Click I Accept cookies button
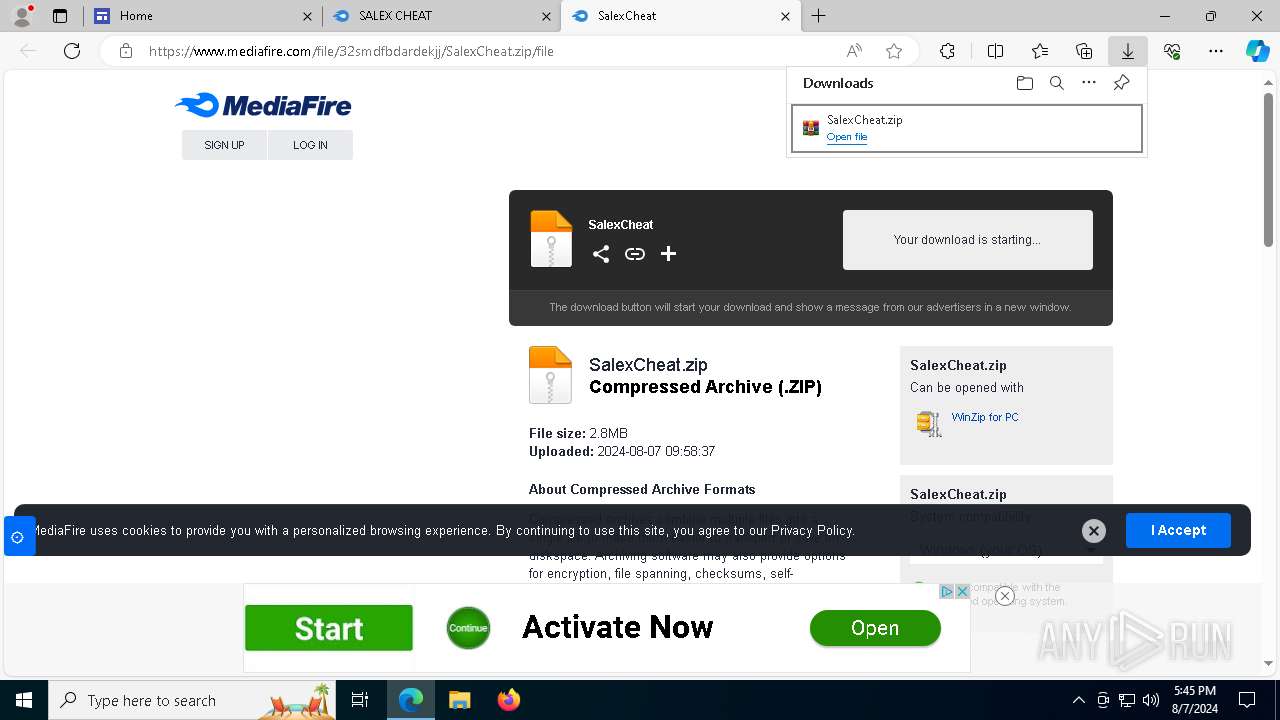 pyautogui.click(x=1178, y=530)
